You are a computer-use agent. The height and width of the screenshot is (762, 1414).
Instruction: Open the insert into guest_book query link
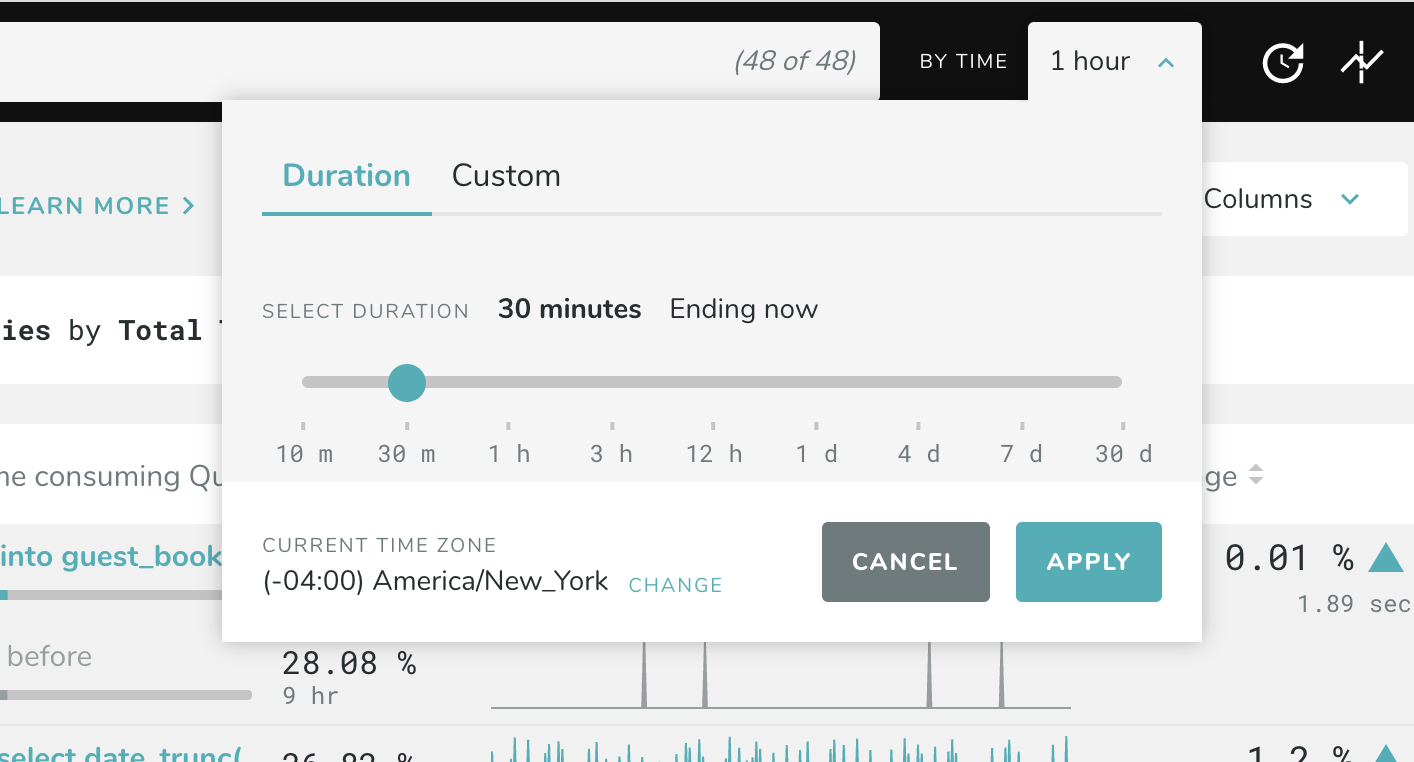(110, 556)
